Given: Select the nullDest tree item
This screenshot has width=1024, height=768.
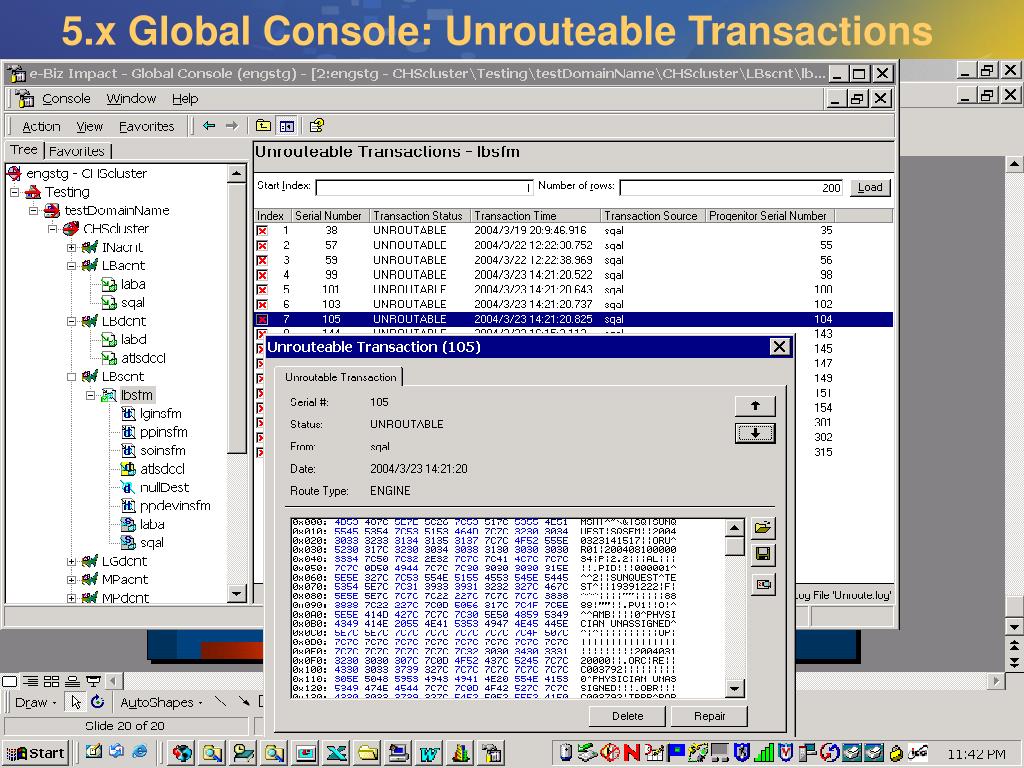Looking at the screenshot, I should tap(164, 487).
